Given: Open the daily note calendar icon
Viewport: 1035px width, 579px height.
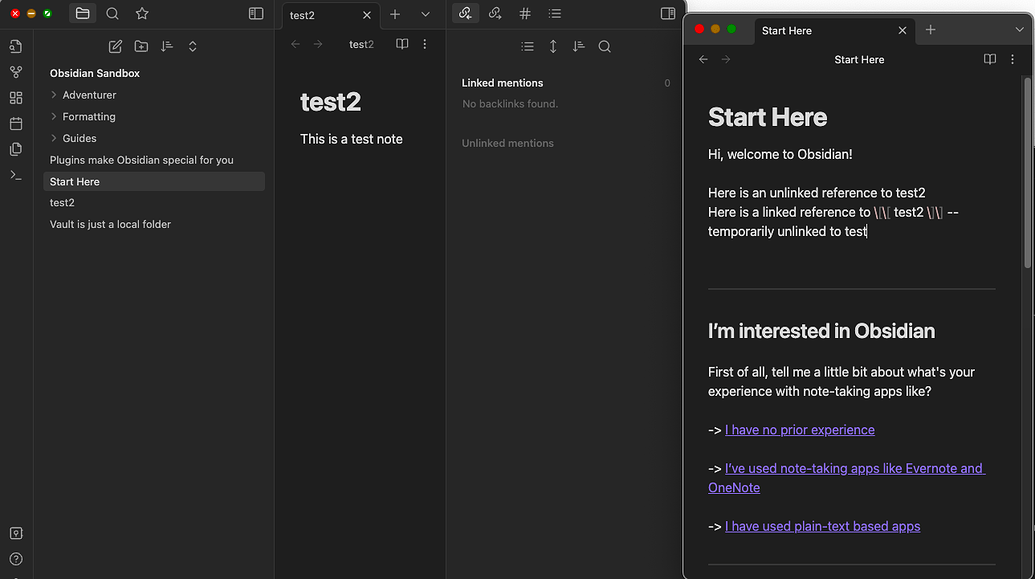Looking at the screenshot, I should coord(15,124).
